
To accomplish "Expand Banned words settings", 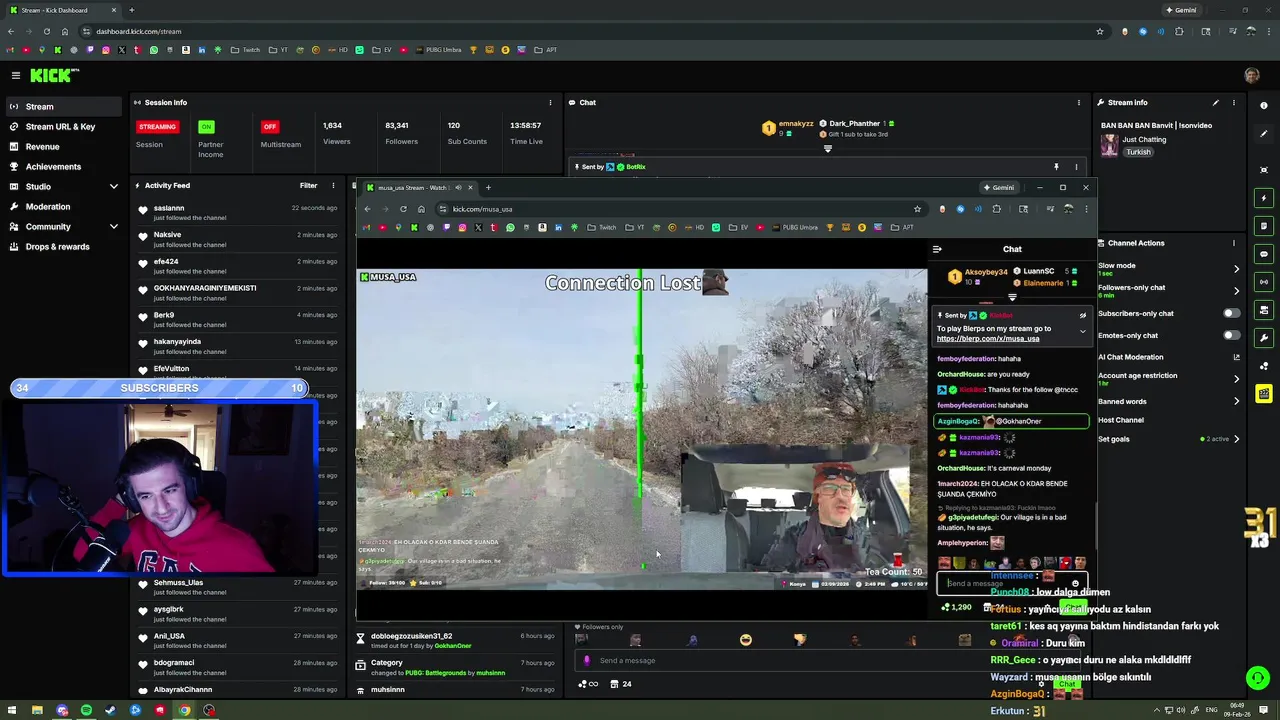I will pyautogui.click(x=1236, y=401).
